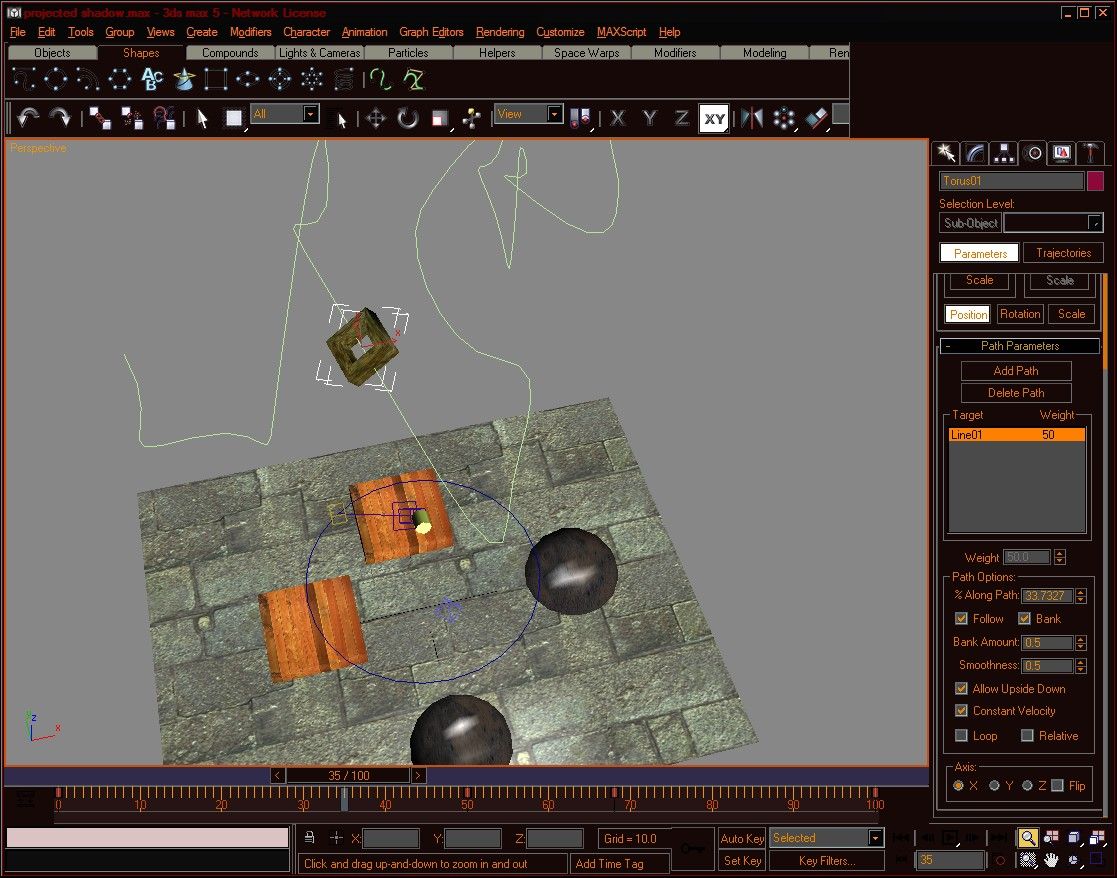The width and height of the screenshot is (1117, 878).
Task: Open the Hierarchy command panel icon
Action: point(1004,153)
